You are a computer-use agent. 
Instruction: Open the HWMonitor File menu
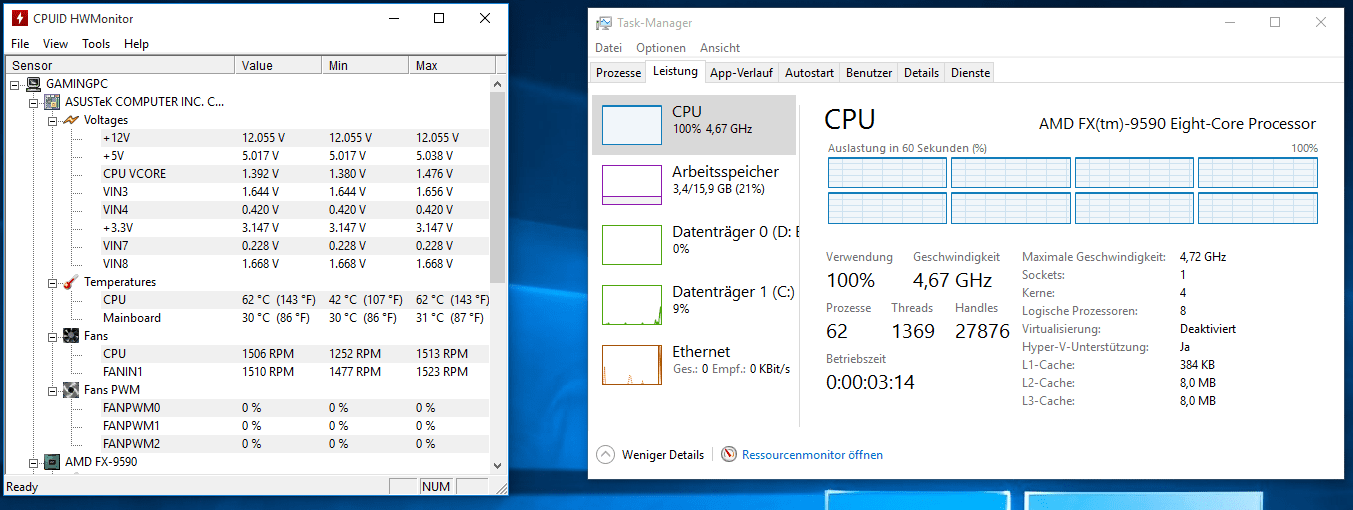20,44
